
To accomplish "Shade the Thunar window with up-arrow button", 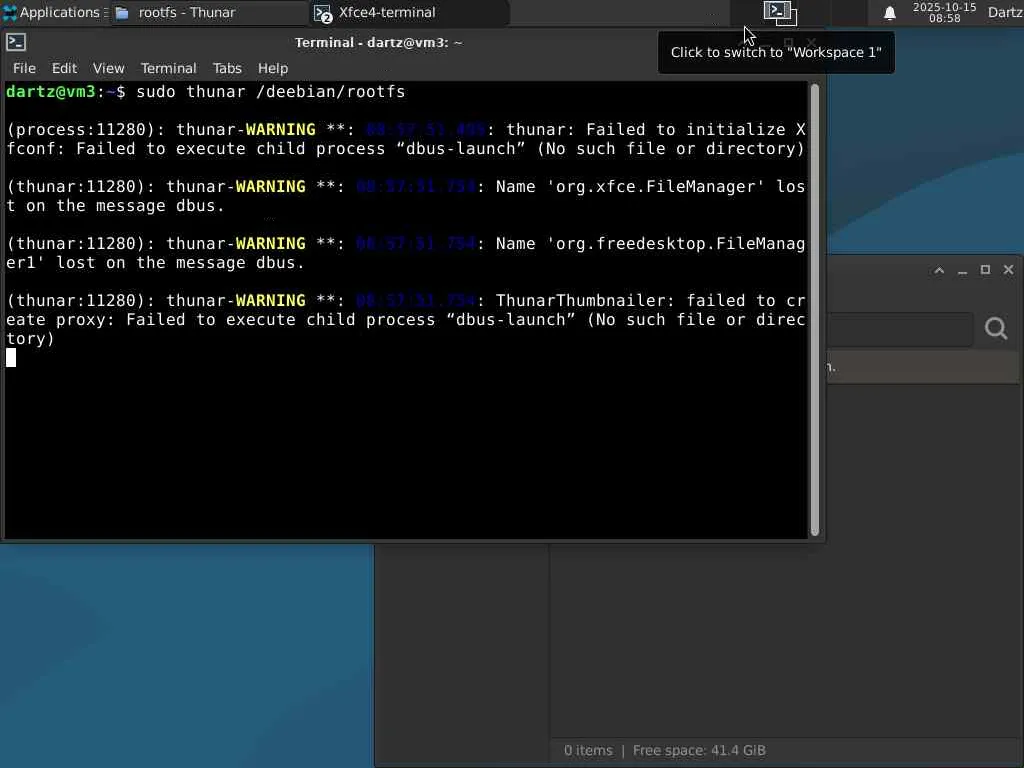I will coord(939,270).
